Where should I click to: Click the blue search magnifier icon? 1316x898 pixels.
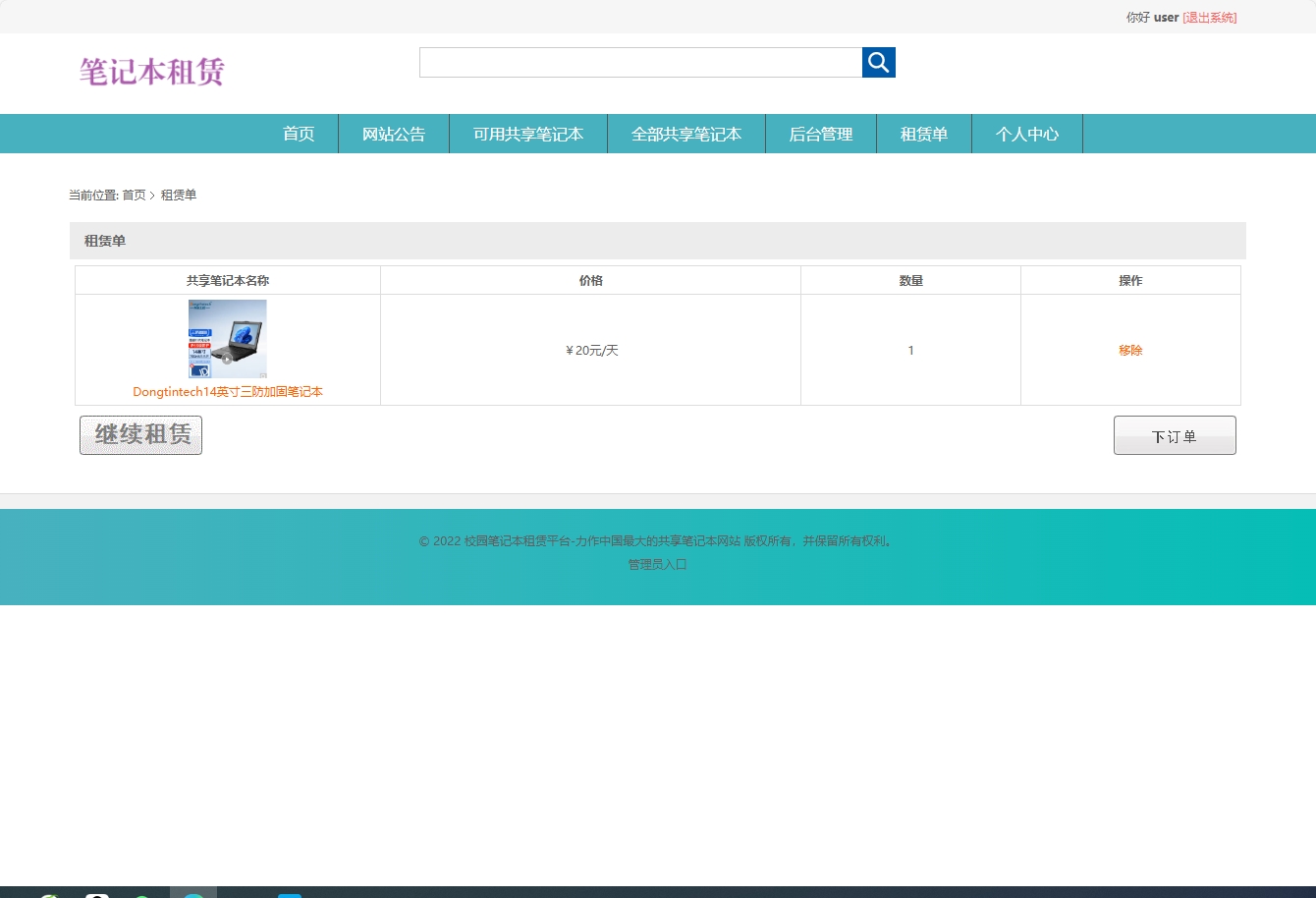[x=879, y=63]
